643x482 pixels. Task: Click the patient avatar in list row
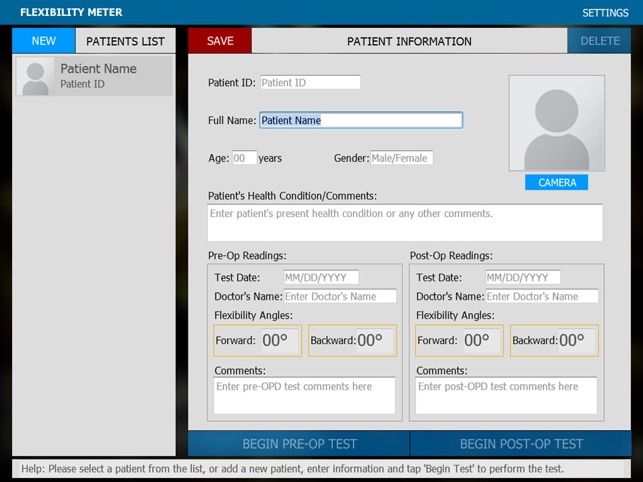tap(35, 76)
